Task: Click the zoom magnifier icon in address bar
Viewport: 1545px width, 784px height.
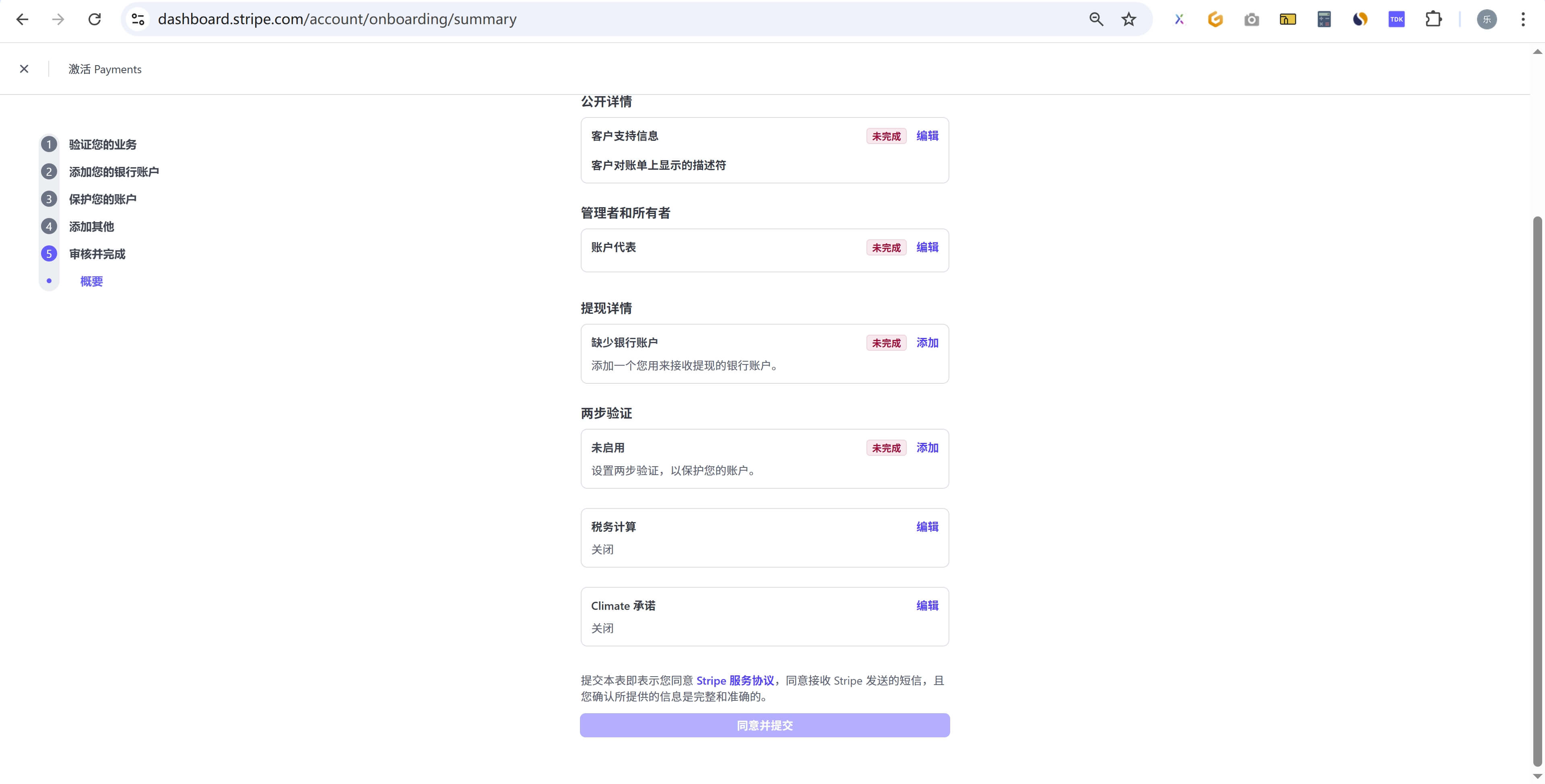Action: coord(1096,19)
